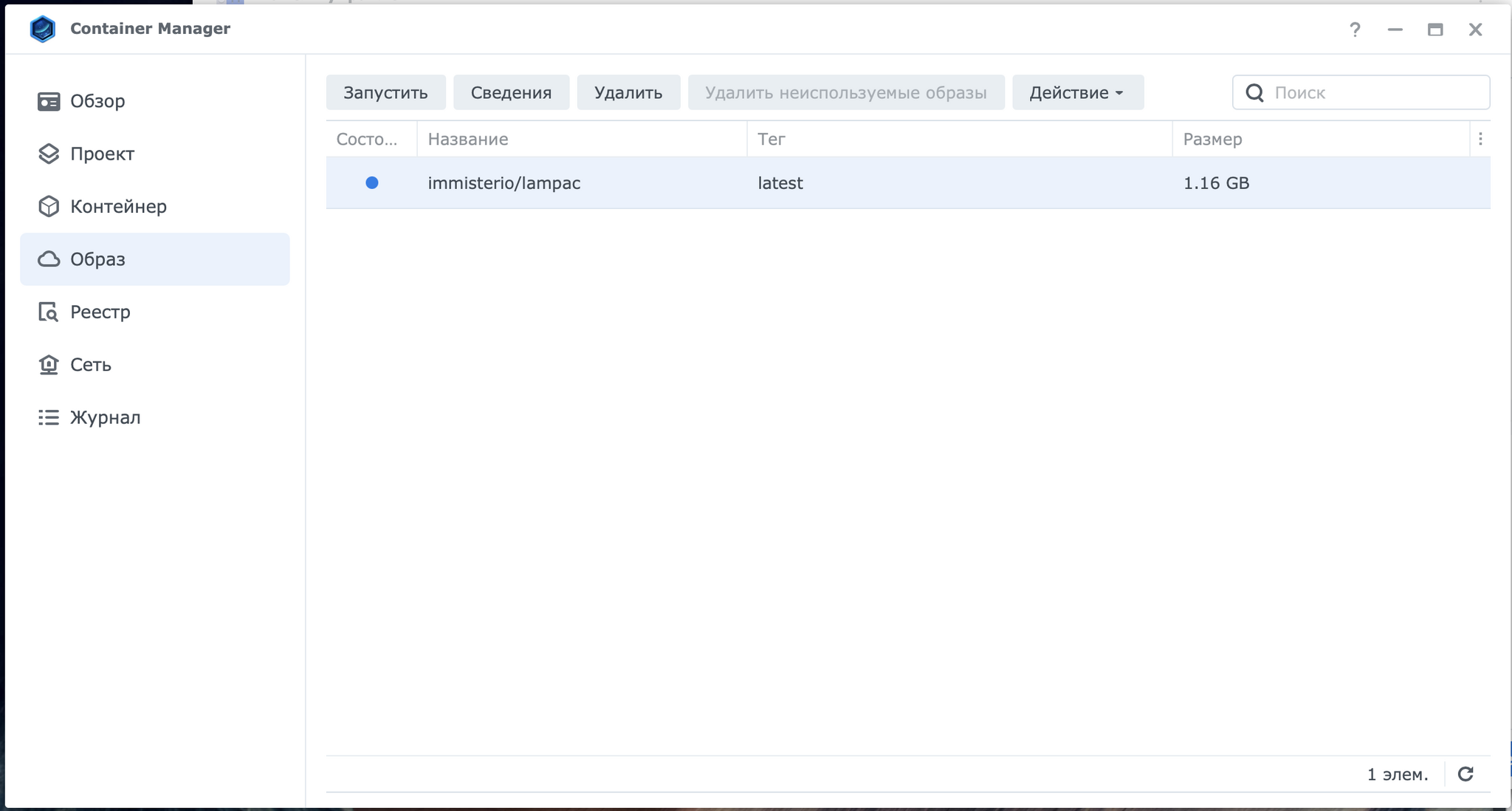Screen dimensions: 1512x811
Task: Click the magnifier icon in the search box
Action: (1254, 92)
